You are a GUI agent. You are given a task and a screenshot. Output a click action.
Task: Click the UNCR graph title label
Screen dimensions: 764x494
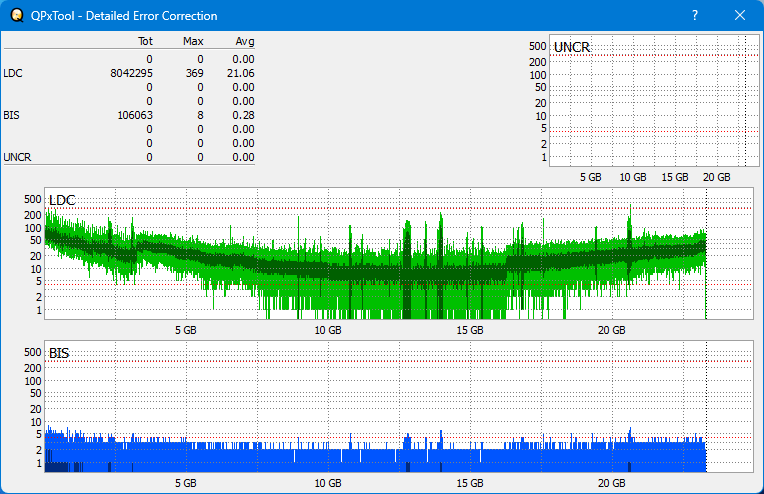pyautogui.click(x=571, y=47)
